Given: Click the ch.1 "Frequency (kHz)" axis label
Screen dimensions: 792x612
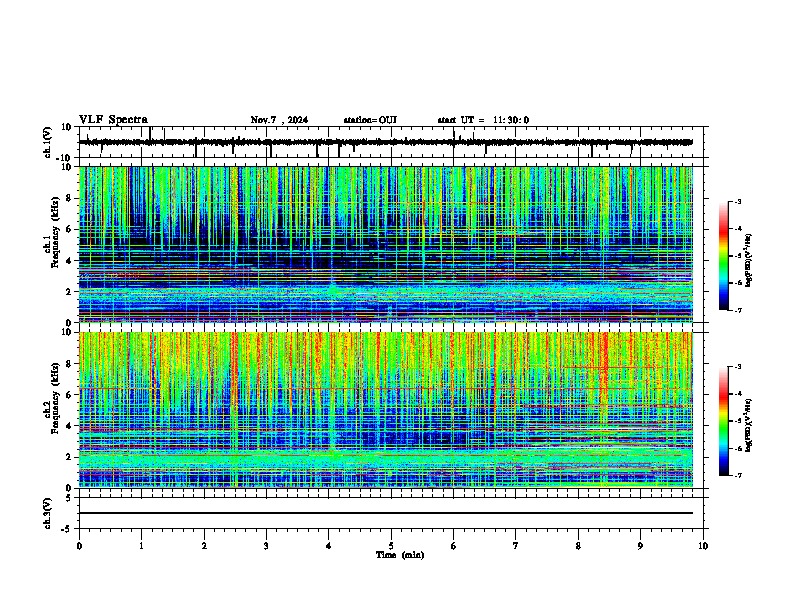Looking at the screenshot, I should (55, 232).
